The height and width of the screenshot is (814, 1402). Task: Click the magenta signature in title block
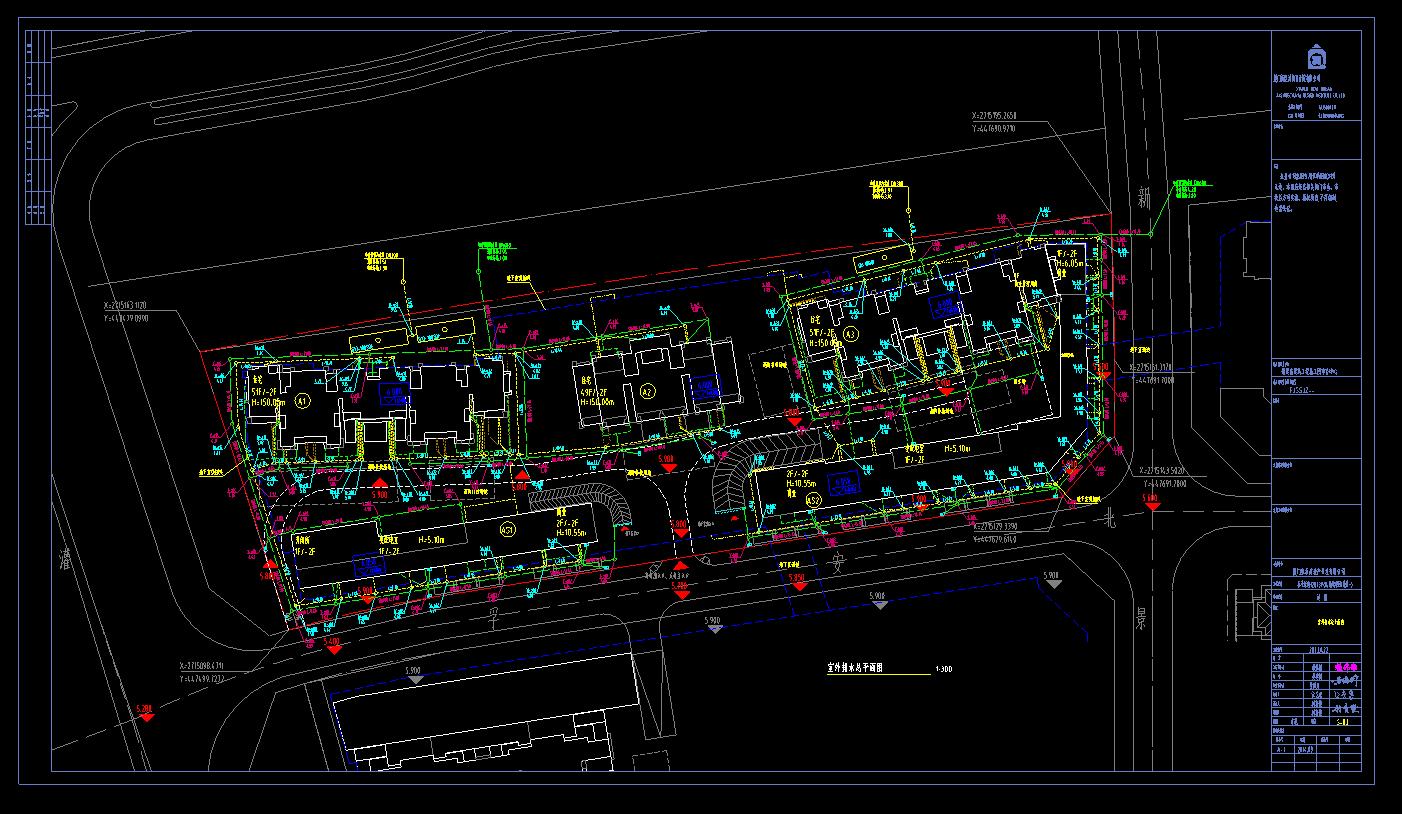tap(1346, 667)
